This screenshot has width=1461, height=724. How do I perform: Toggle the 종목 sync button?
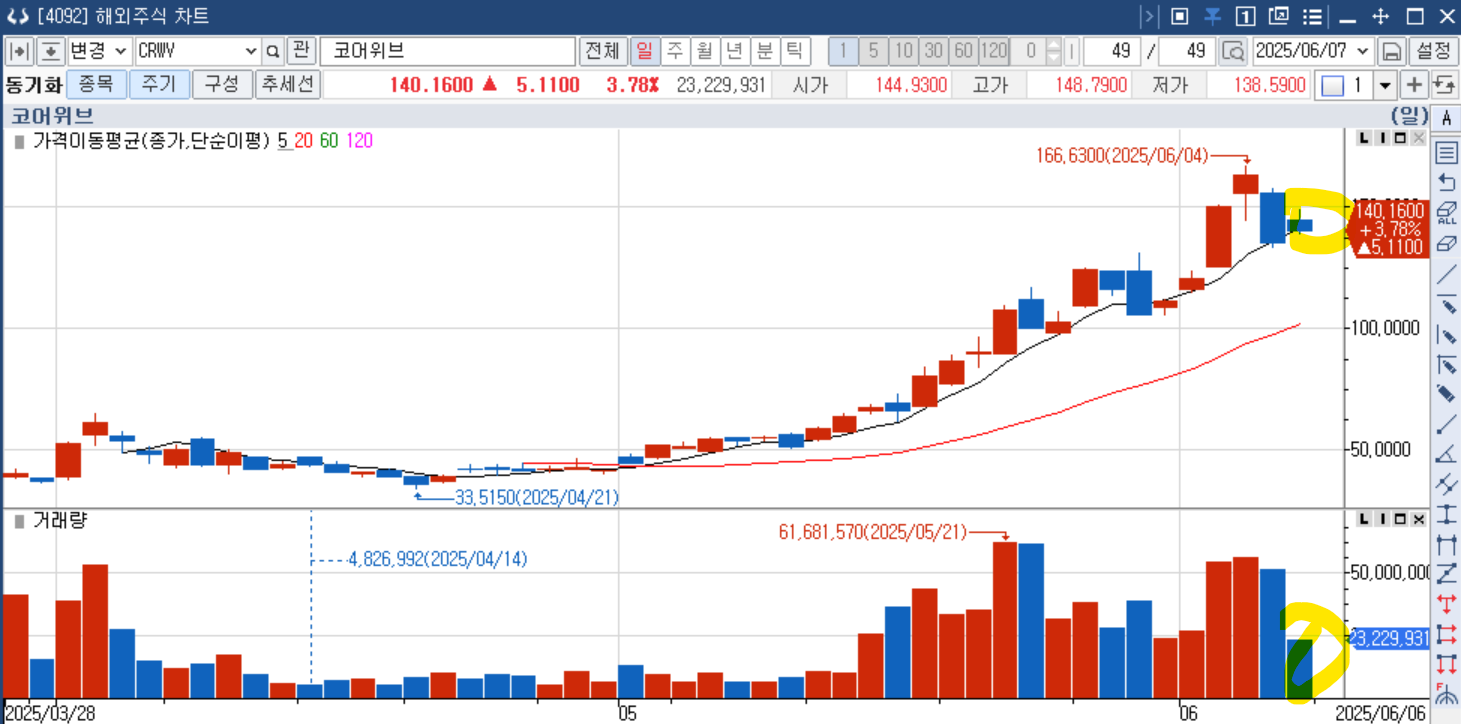point(97,85)
